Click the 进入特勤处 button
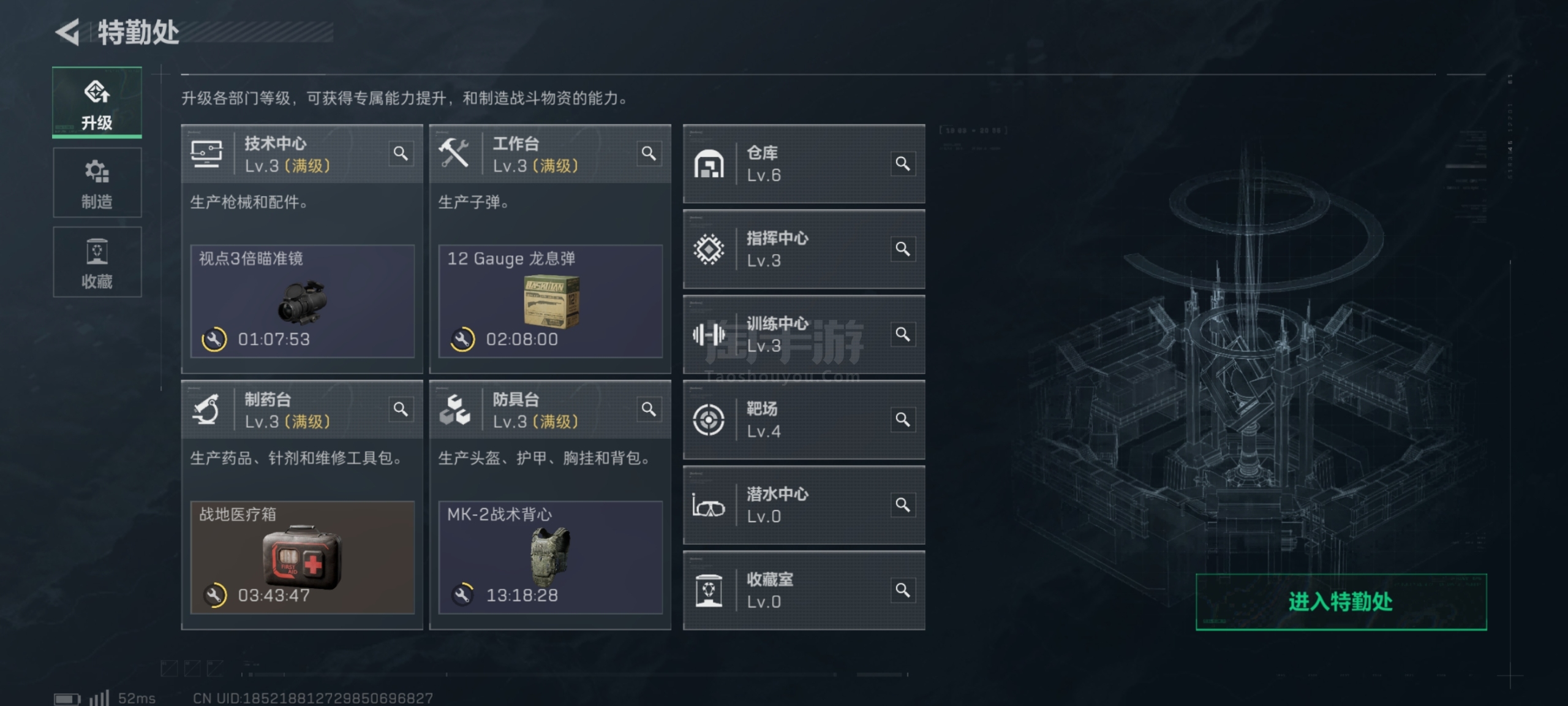 point(1341,602)
